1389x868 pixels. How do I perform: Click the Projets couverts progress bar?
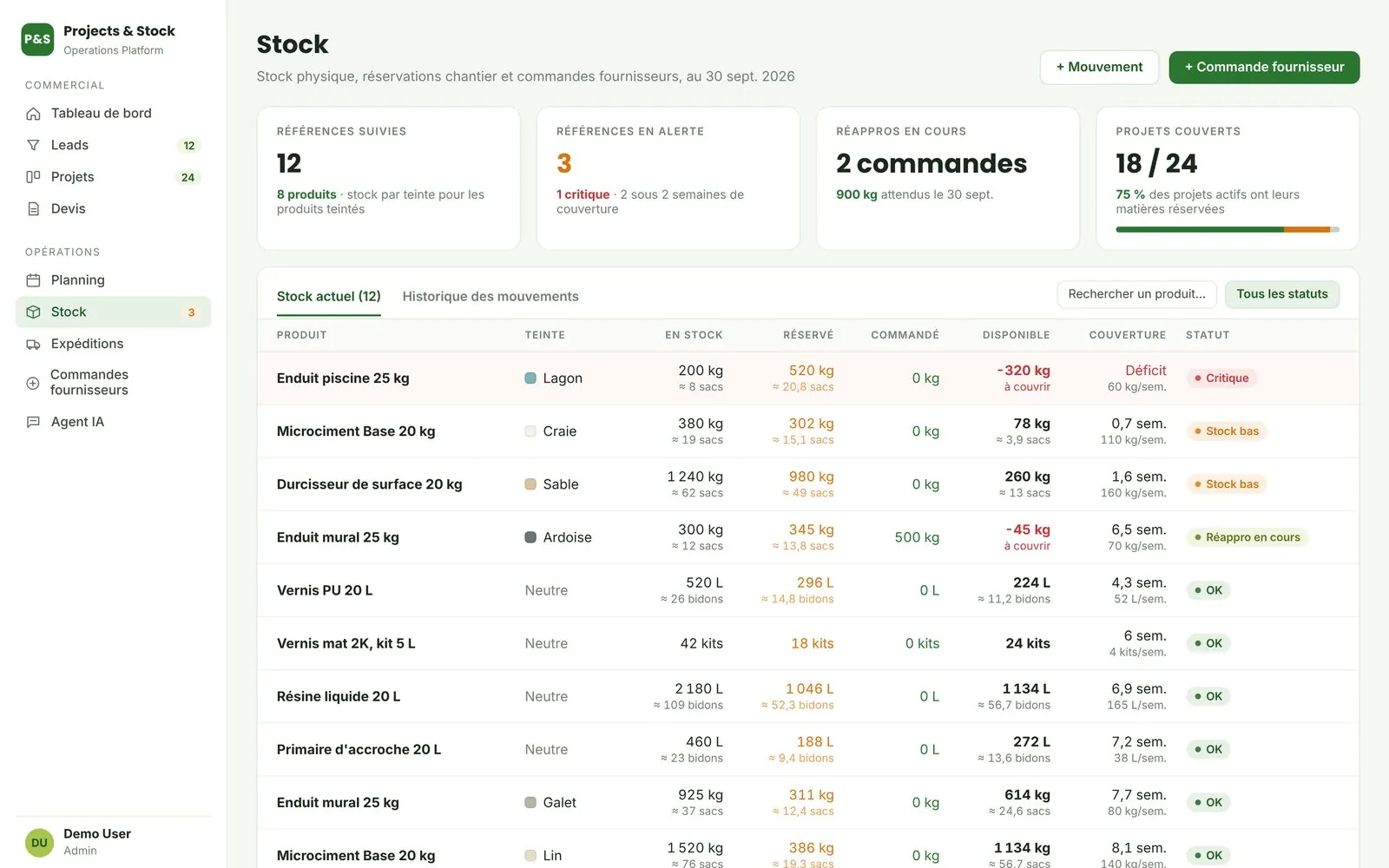[1228, 230]
